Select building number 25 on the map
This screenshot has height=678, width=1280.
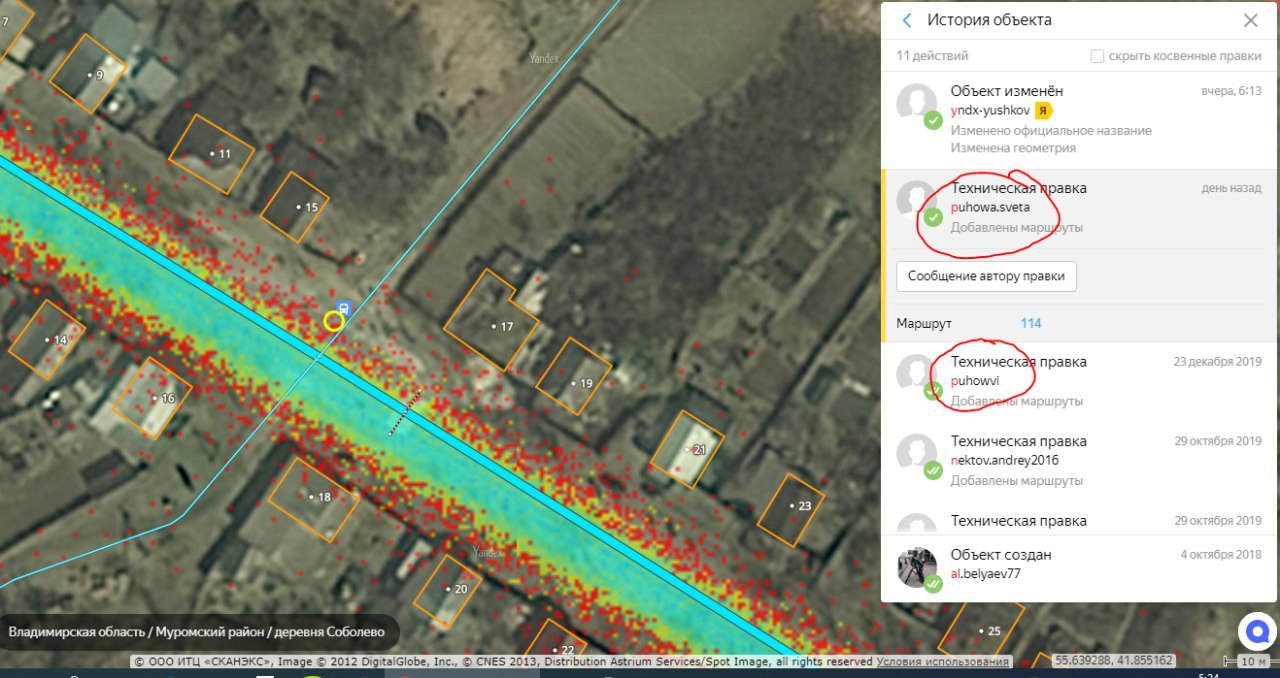[981, 631]
